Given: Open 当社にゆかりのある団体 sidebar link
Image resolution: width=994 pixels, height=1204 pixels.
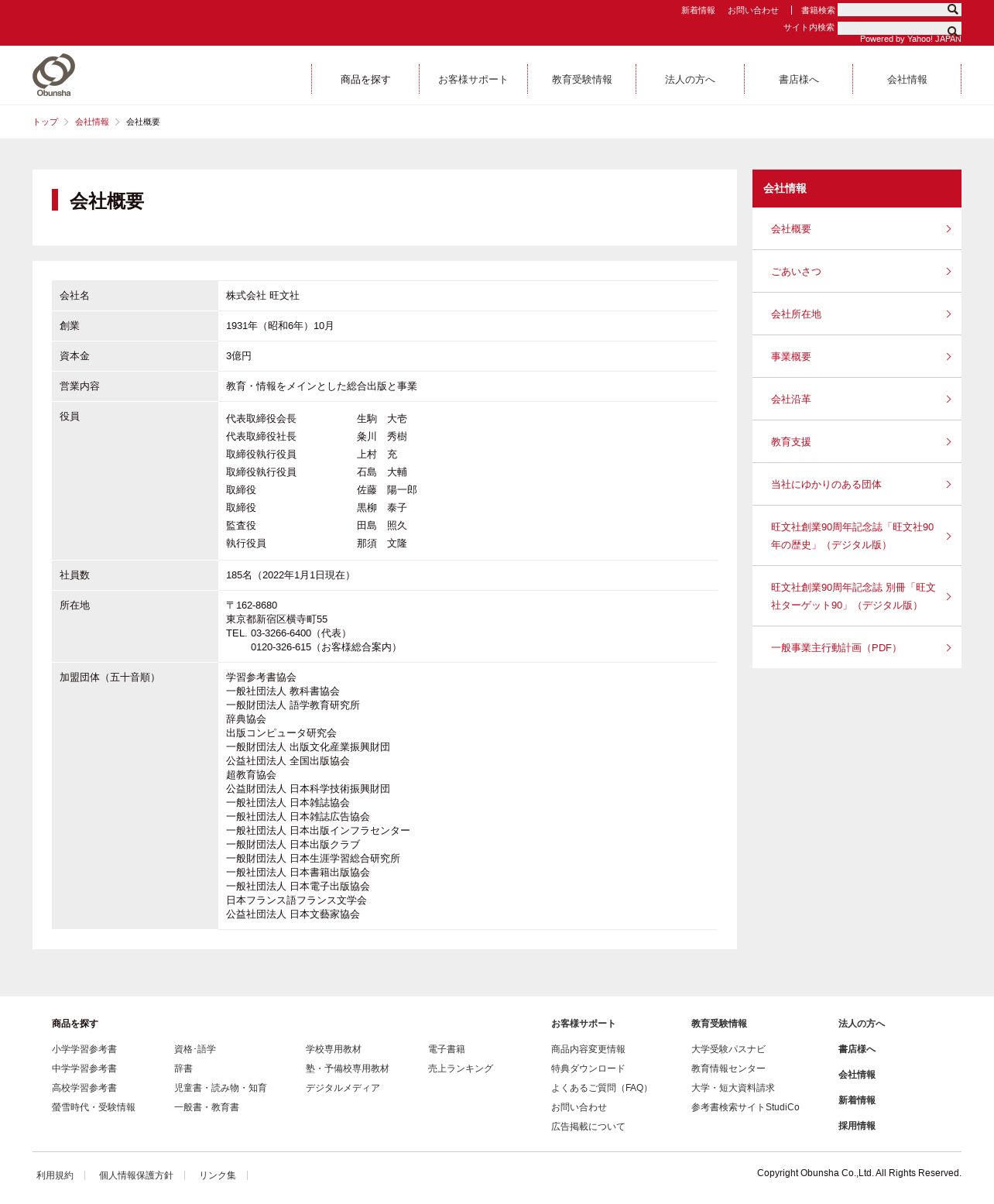Looking at the screenshot, I should click(857, 484).
